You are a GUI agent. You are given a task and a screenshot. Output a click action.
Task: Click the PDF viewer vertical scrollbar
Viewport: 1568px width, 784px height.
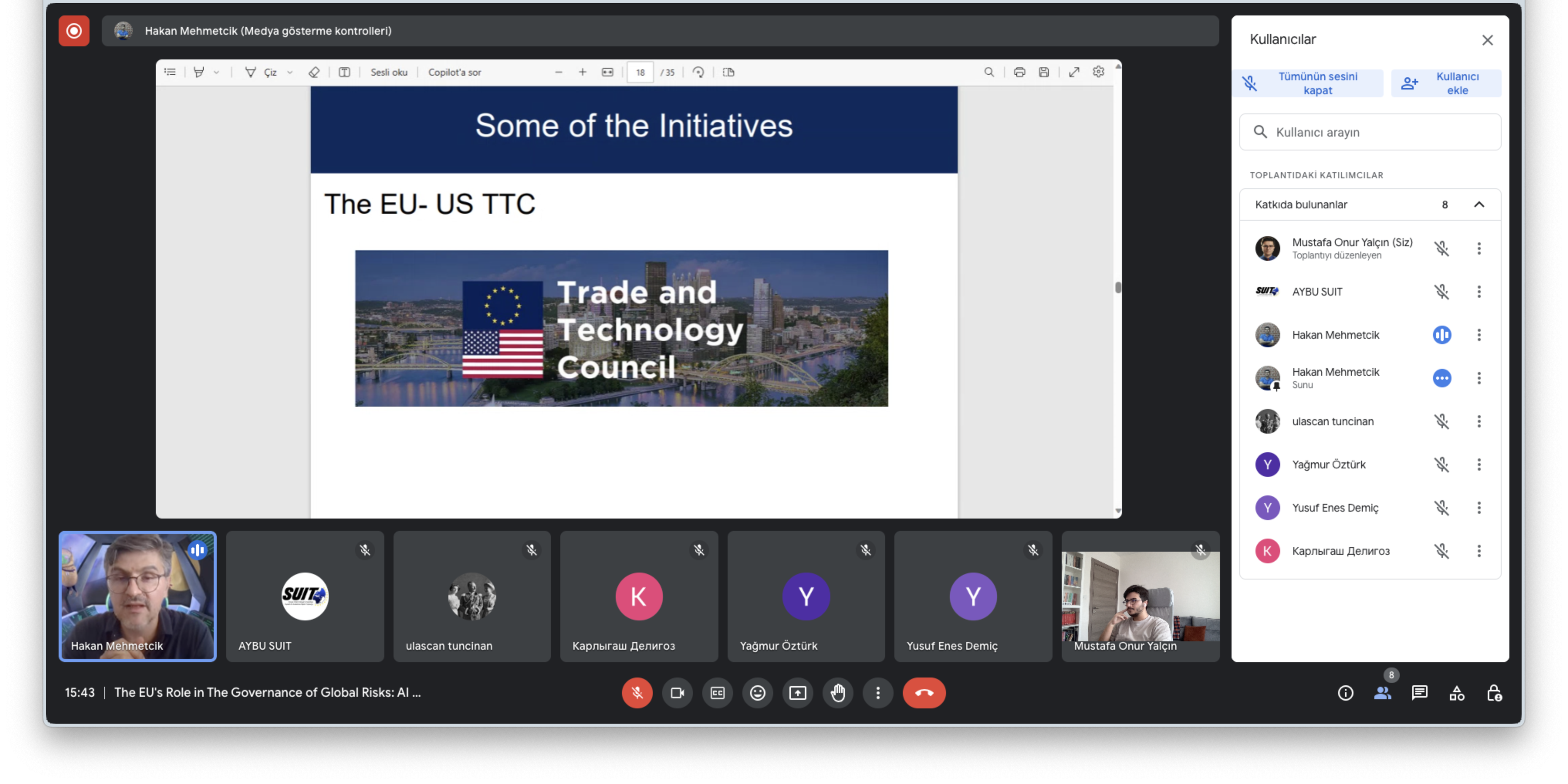pos(1118,287)
